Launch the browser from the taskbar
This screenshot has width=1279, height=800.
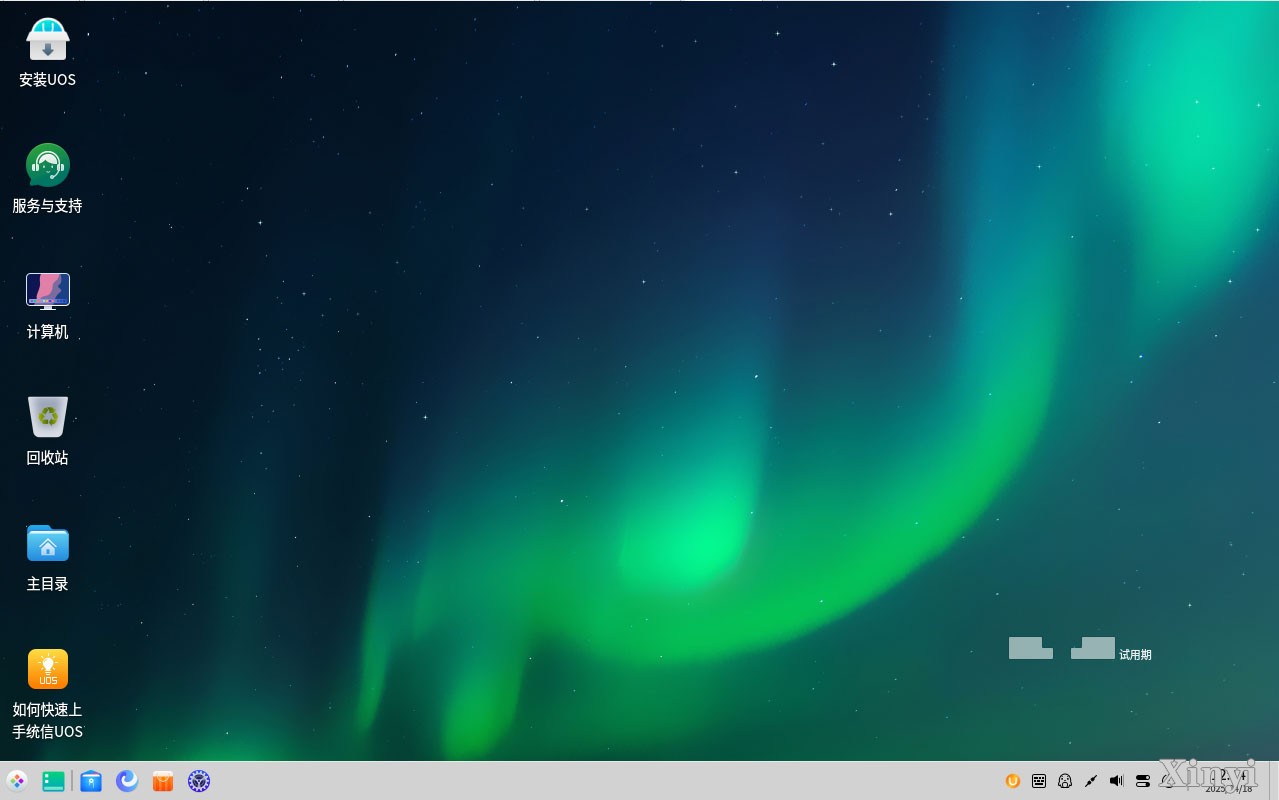(127, 781)
